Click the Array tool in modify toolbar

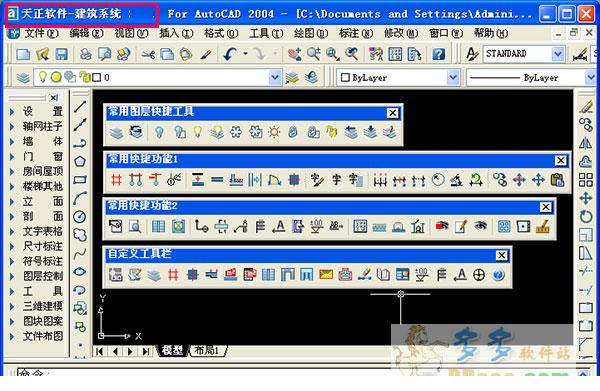click(x=585, y=180)
